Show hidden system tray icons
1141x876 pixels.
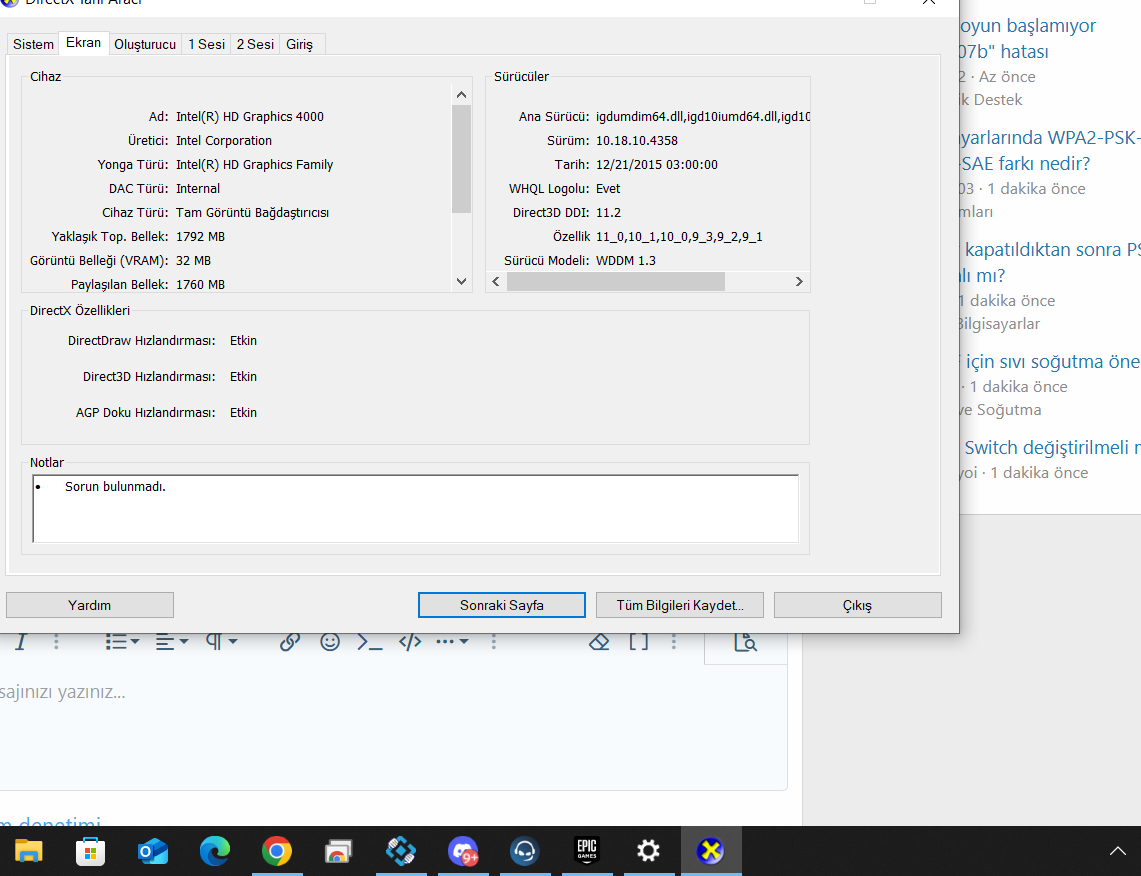[x=1117, y=851]
